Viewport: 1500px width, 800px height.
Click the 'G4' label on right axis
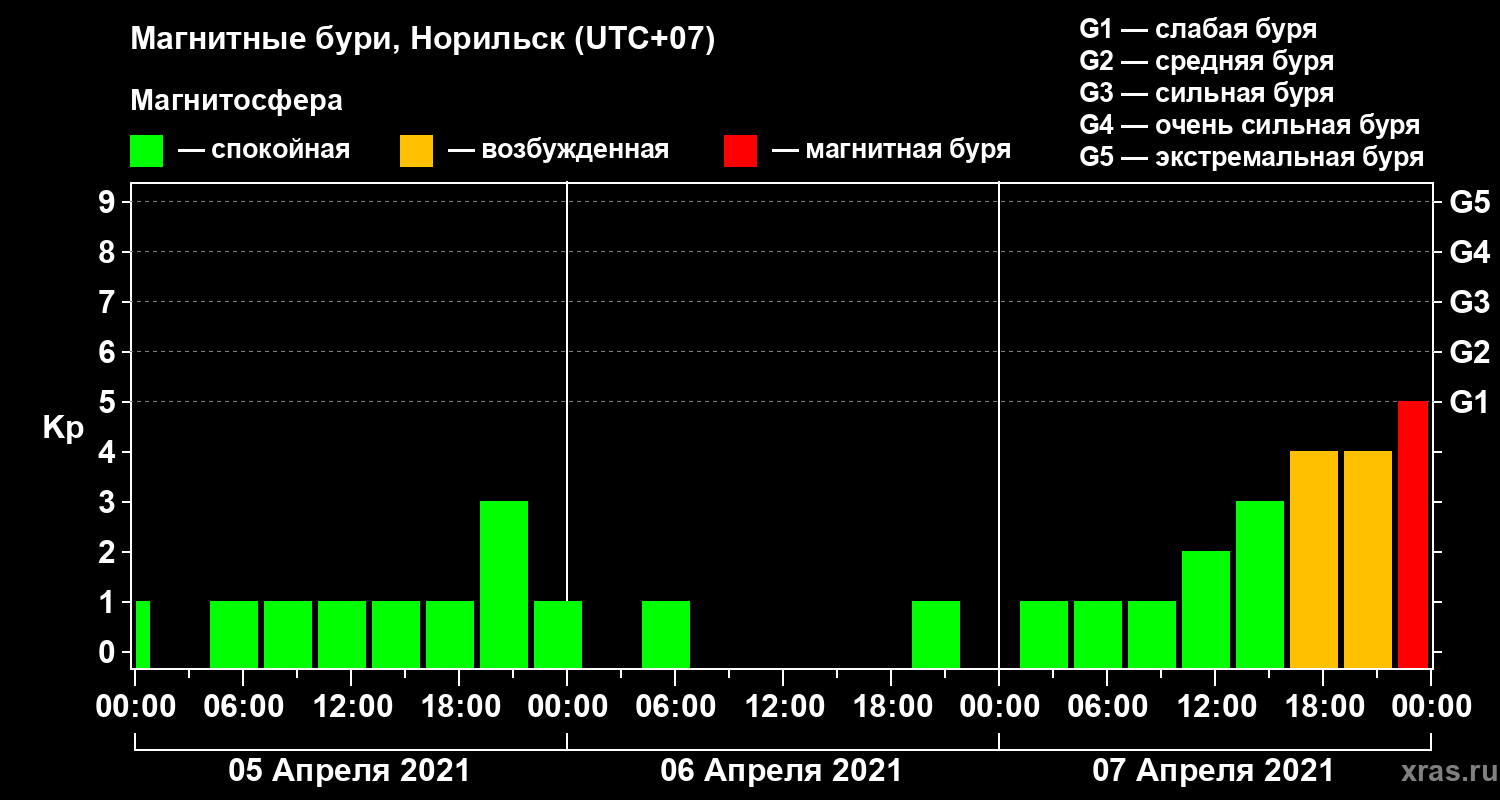click(1469, 252)
